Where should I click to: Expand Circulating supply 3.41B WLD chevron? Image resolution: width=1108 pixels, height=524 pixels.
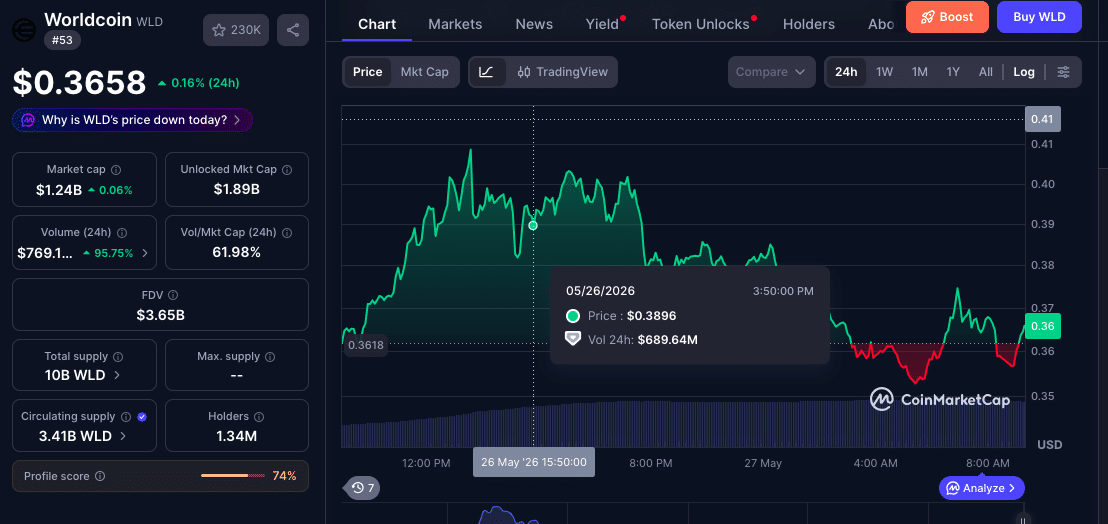click(124, 436)
